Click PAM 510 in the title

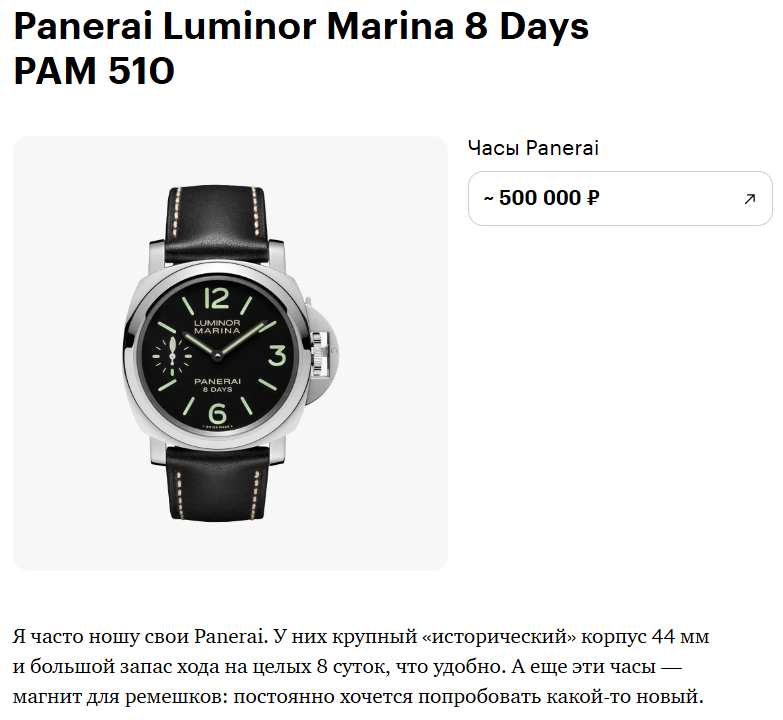coord(94,71)
